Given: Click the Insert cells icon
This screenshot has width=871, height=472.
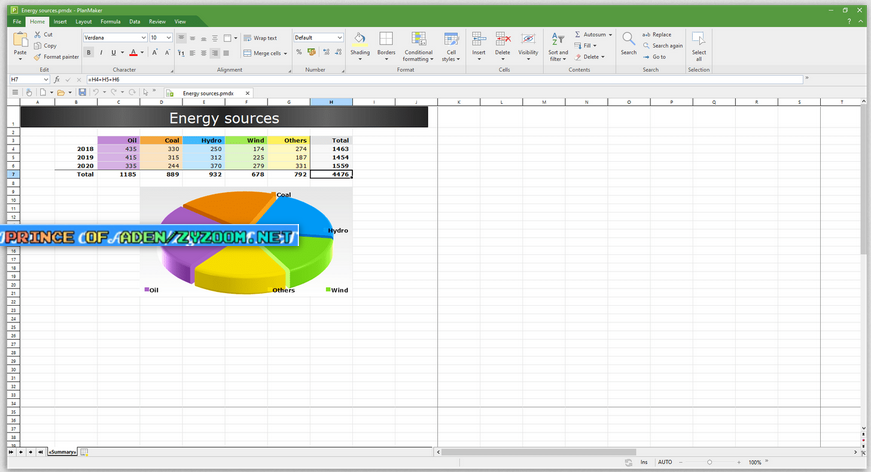Looking at the screenshot, I should 479,39.
